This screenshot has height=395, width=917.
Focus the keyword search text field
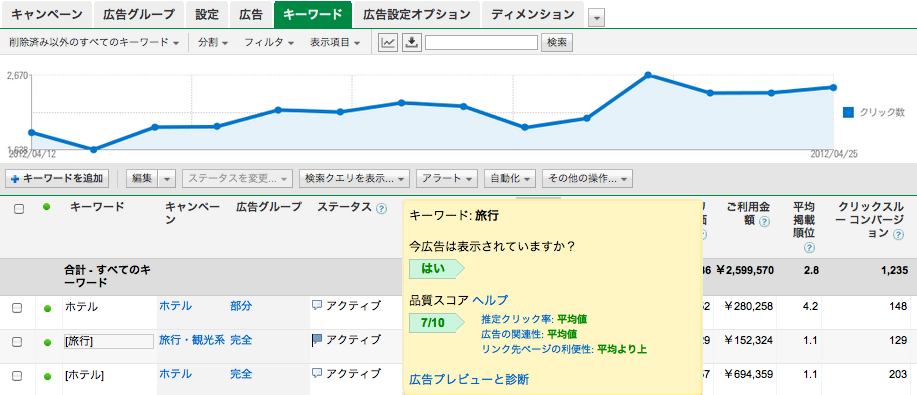pos(481,42)
